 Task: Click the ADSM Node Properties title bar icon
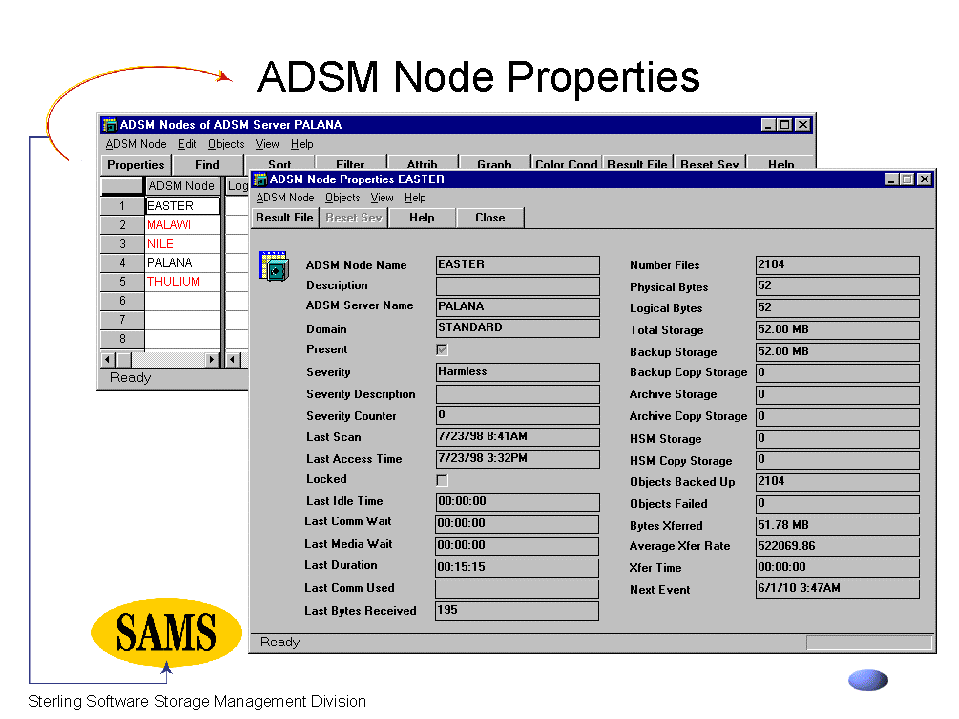(261, 179)
